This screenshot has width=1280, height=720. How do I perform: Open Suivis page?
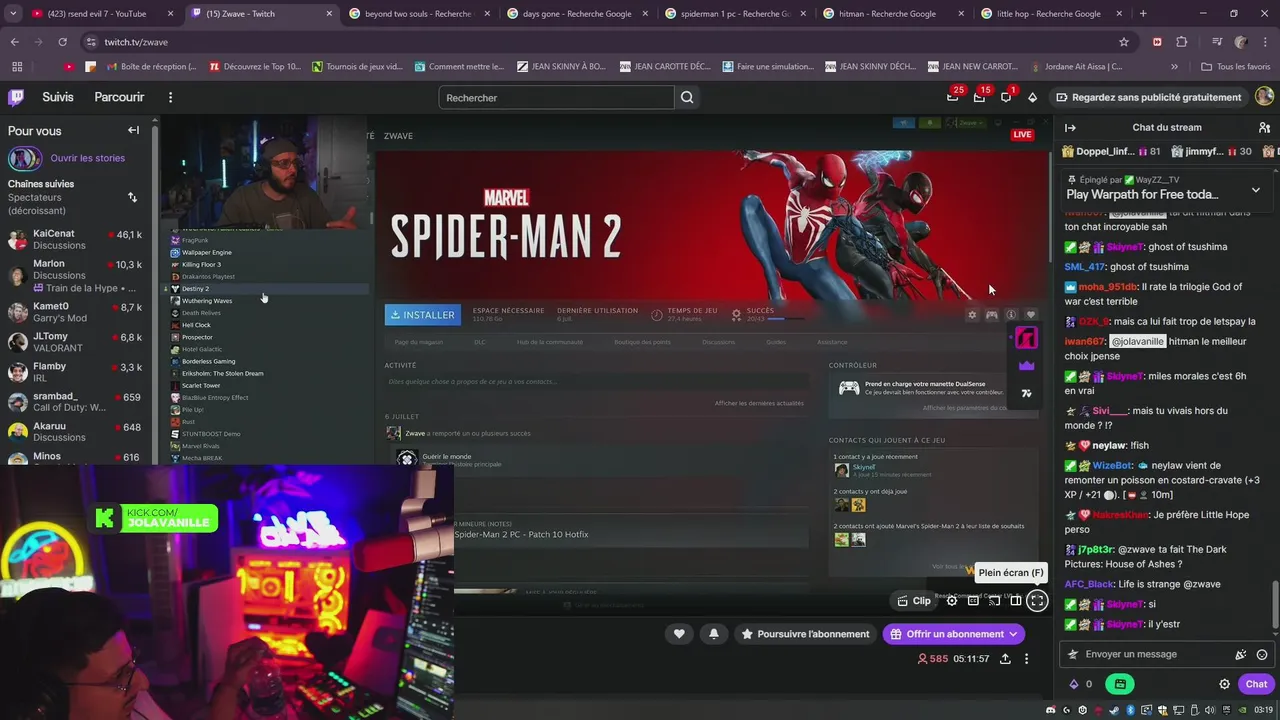(x=58, y=97)
